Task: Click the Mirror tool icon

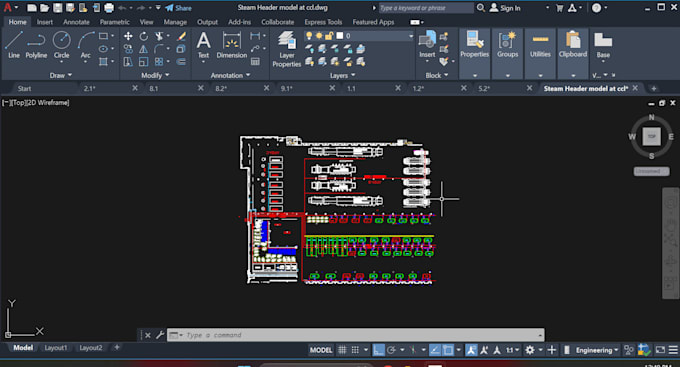Action: pos(144,49)
